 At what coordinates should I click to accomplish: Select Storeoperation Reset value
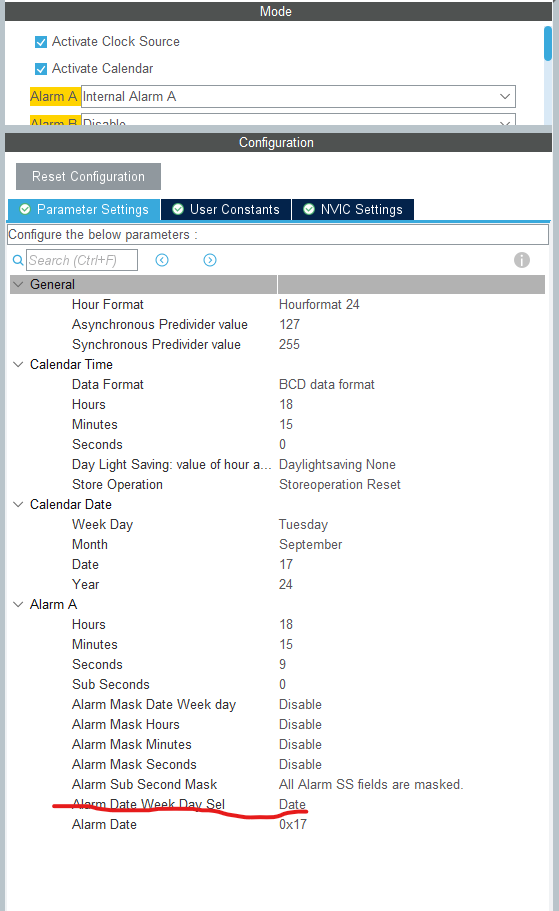pos(340,485)
